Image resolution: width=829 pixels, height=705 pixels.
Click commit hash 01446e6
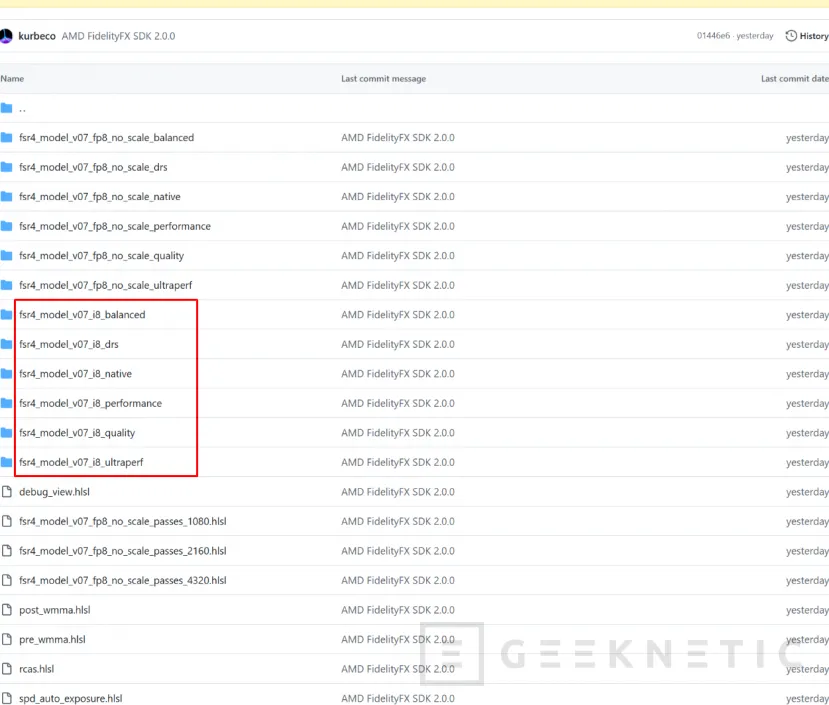pyautogui.click(x=714, y=36)
